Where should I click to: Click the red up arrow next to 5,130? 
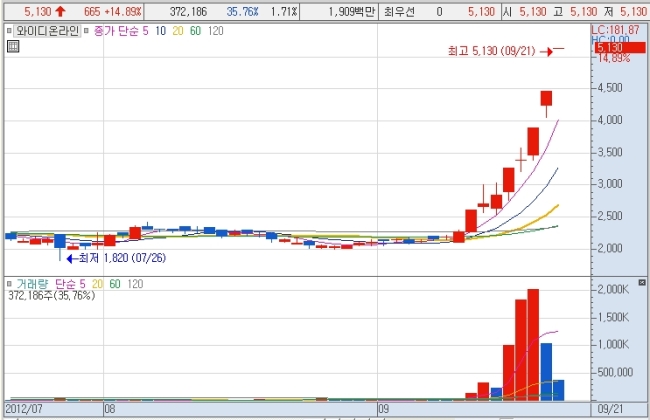(60, 12)
